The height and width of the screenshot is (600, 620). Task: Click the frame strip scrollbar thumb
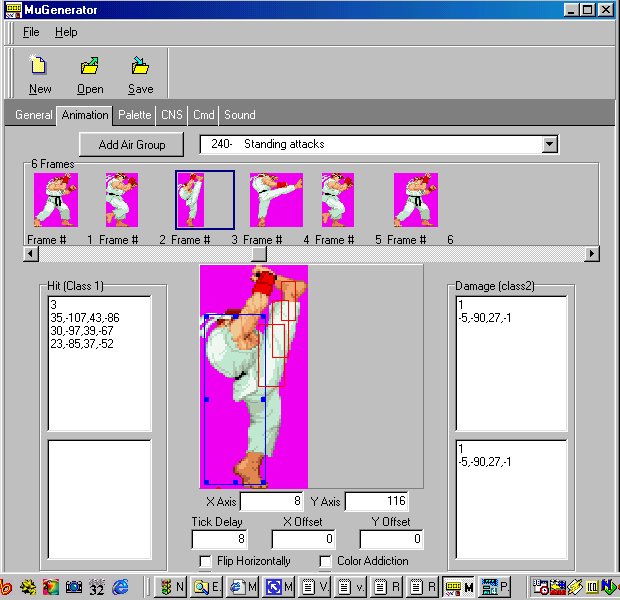pyautogui.click(x=259, y=254)
